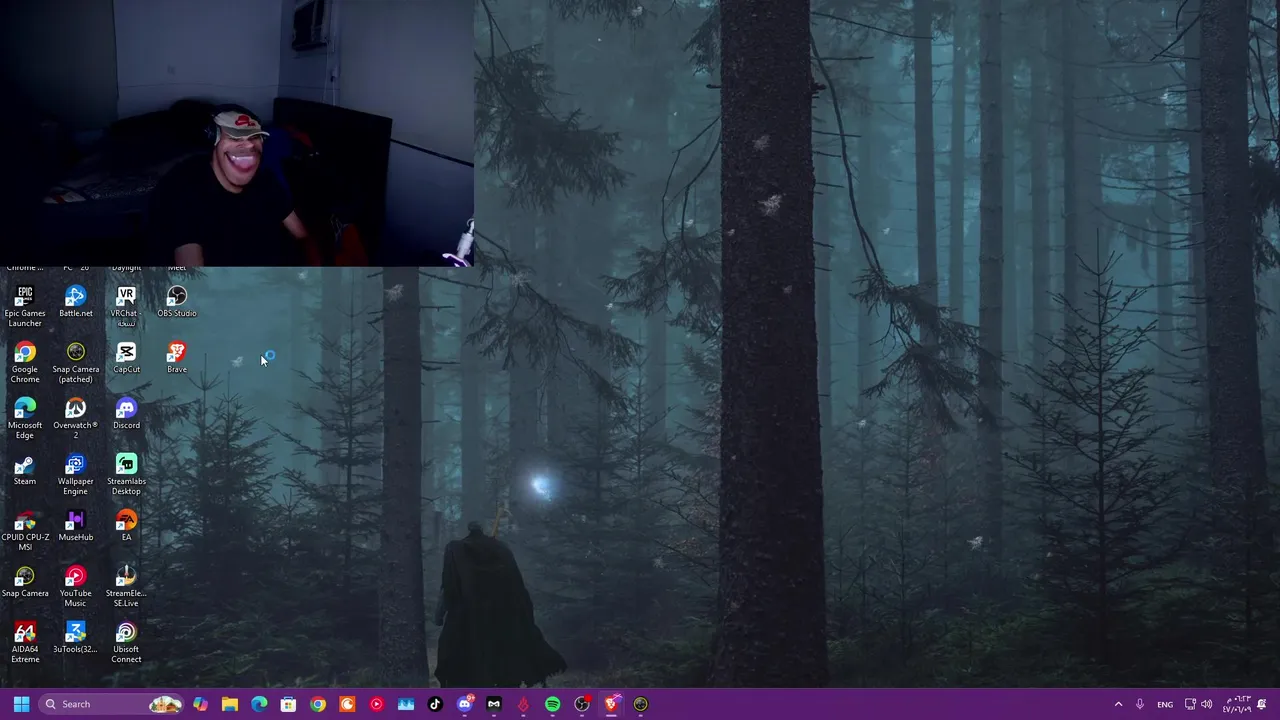Open File Explorer from the taskbar
Screen dimensions: 1280x720
tap(230, 704)
